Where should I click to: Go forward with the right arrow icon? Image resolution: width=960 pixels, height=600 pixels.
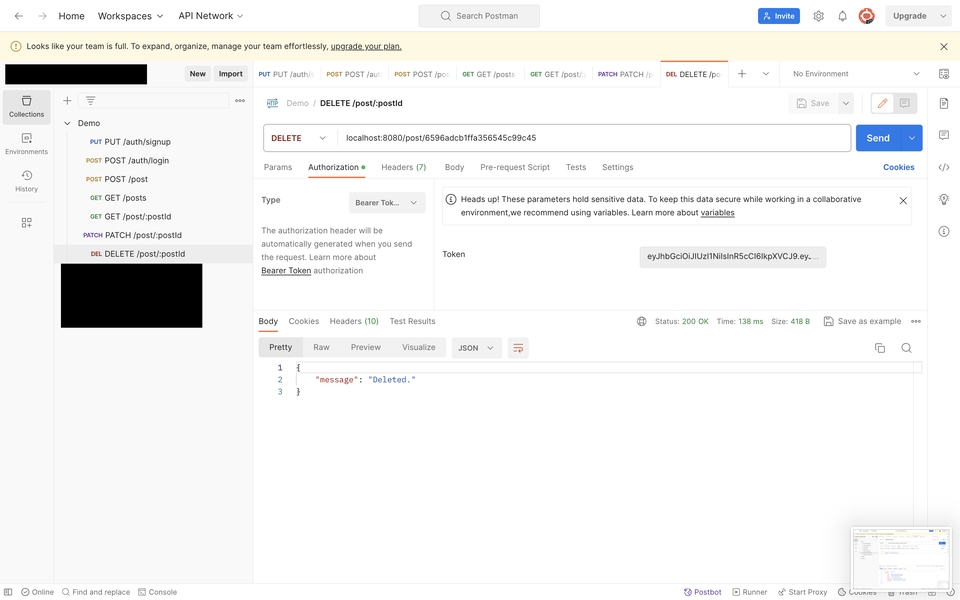click(42, 16)
